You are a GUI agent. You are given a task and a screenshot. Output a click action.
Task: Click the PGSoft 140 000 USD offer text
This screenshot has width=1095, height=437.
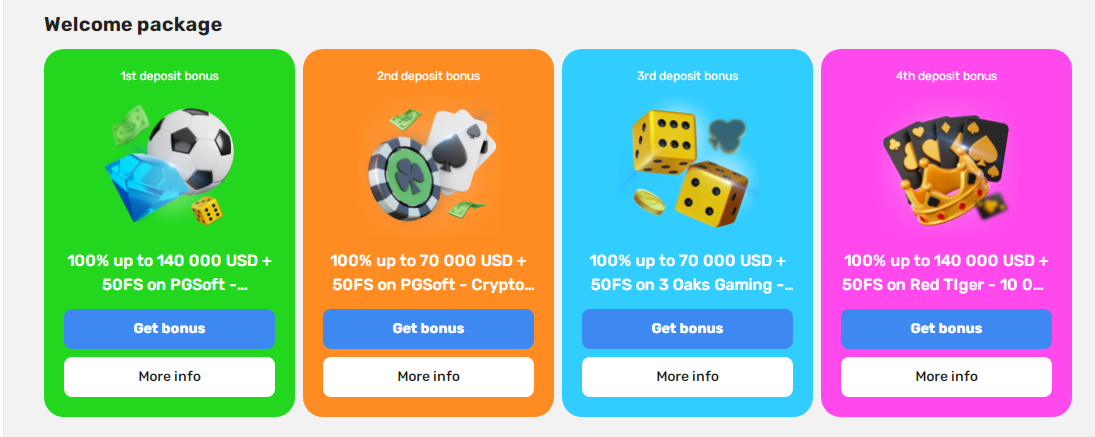pos(169,272)
